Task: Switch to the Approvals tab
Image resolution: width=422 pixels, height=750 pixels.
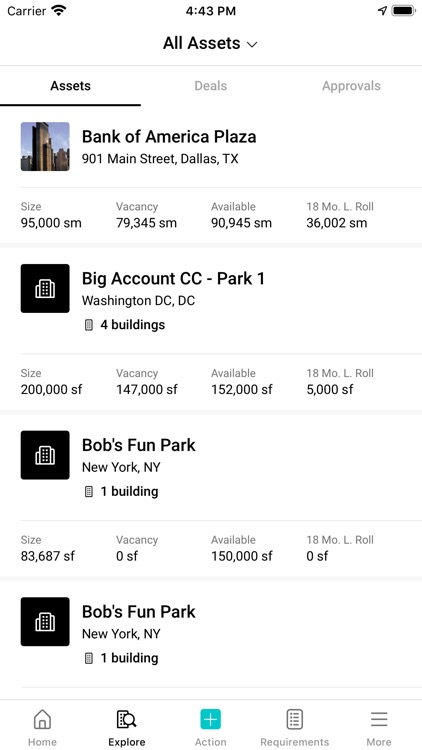Action: click(351, 86)
